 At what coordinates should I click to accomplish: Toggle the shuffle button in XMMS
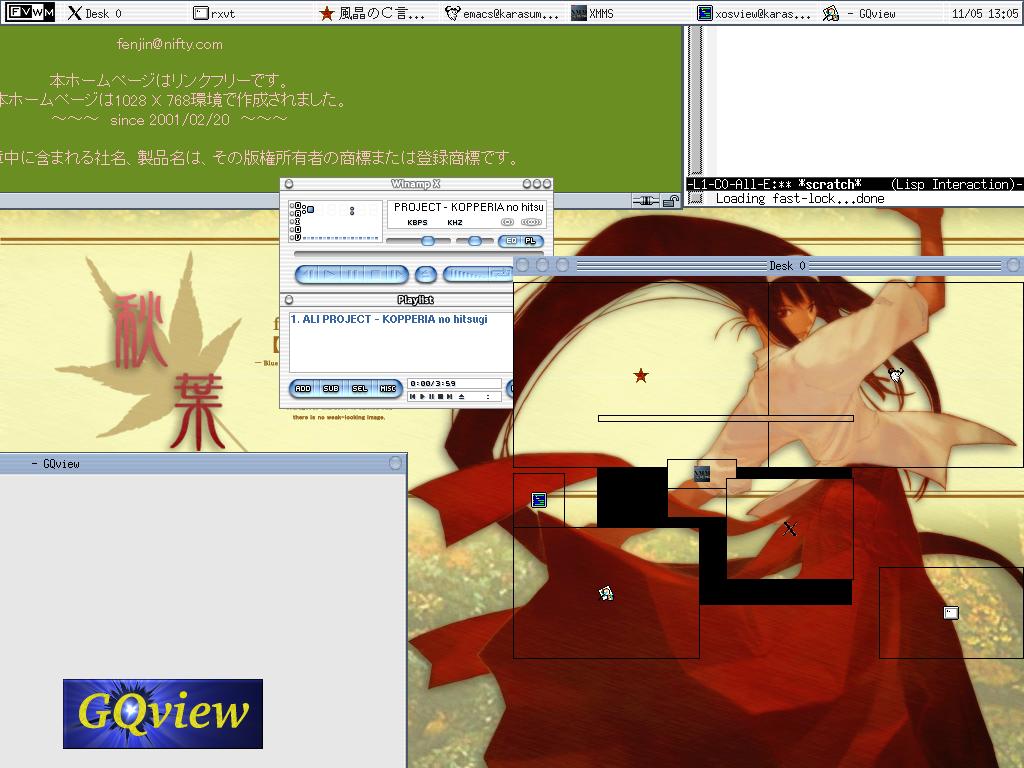(466, 274)
